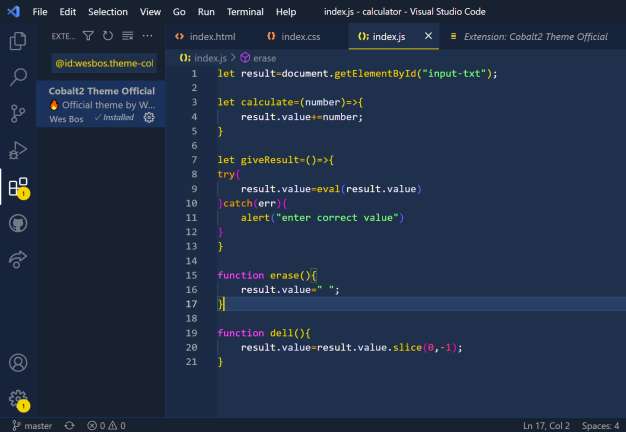Click the Installed label on Cobalt2 extension

click(x=115, y=117)
